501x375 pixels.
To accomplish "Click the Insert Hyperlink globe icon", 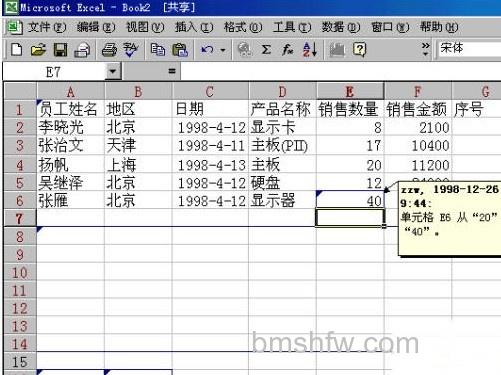I will click(x=244, y=50).
